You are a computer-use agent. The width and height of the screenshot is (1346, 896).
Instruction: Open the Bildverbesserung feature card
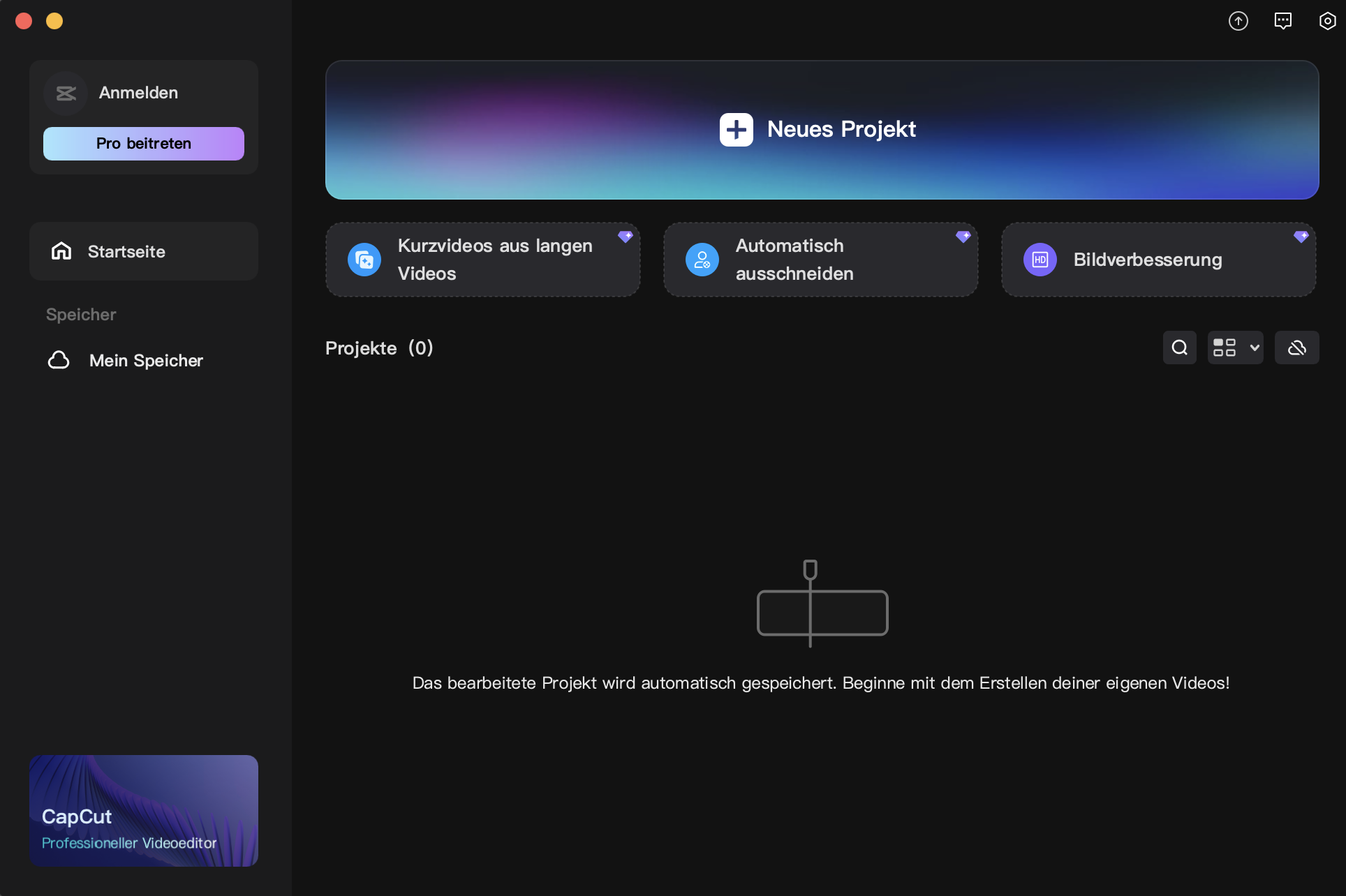1159,260
